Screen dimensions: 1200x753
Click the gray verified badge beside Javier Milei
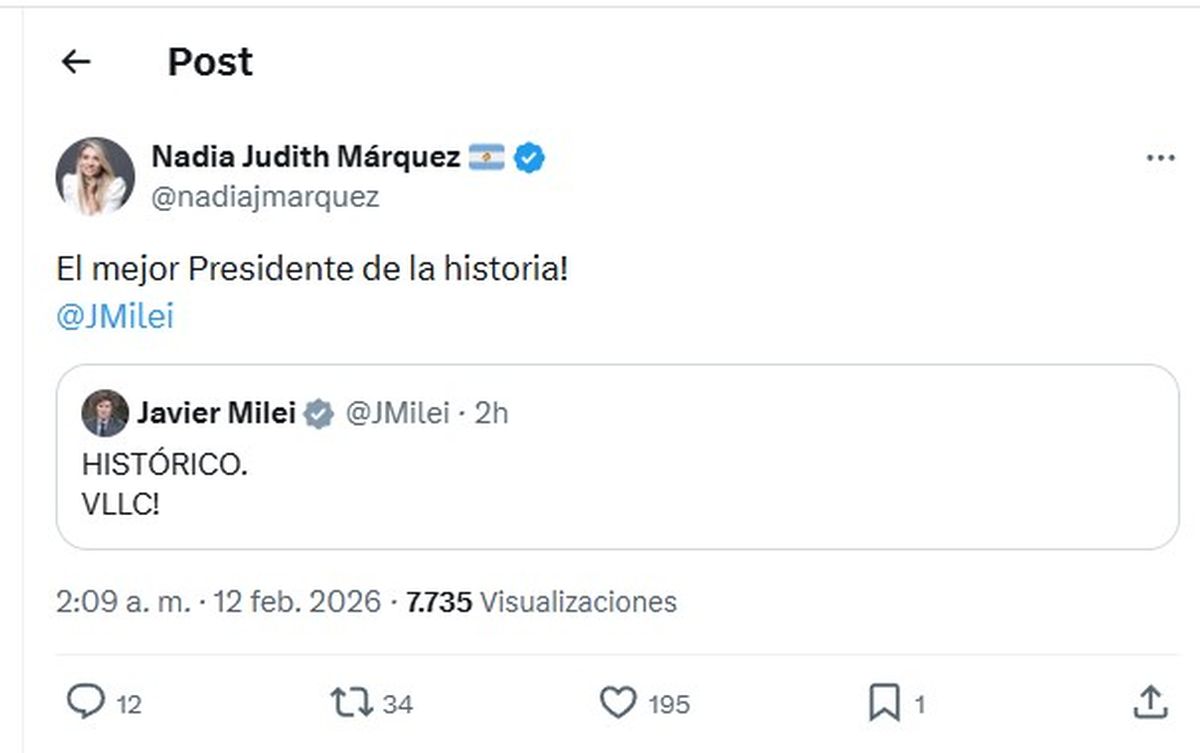318,413
